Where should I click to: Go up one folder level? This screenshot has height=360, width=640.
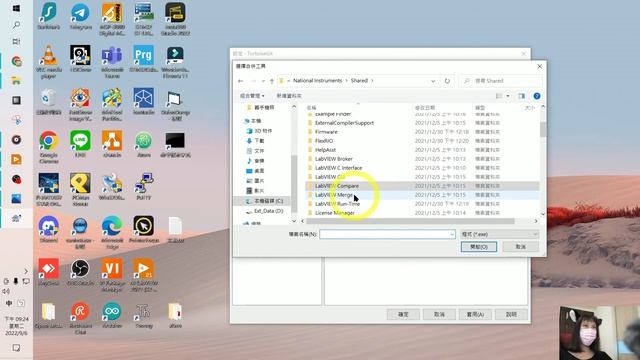click(271, 81)
